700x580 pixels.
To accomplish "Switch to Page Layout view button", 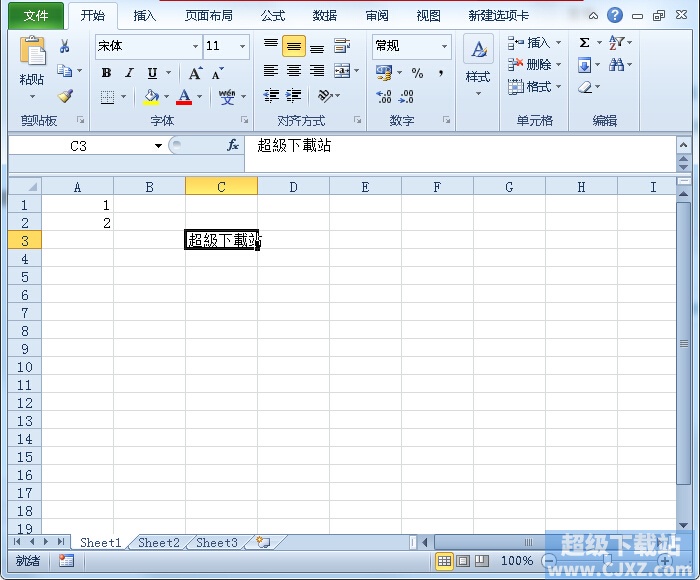I will pos(463,561).
